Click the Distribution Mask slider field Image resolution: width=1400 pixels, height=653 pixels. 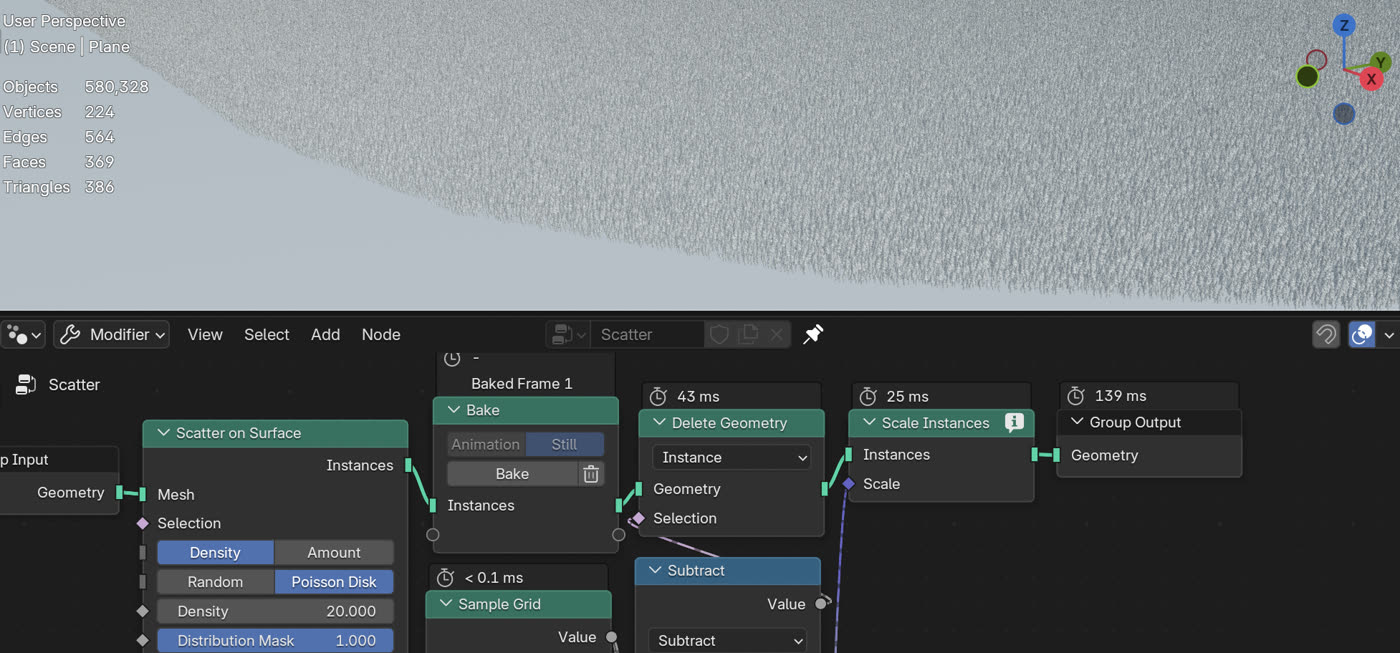(275, 641)
